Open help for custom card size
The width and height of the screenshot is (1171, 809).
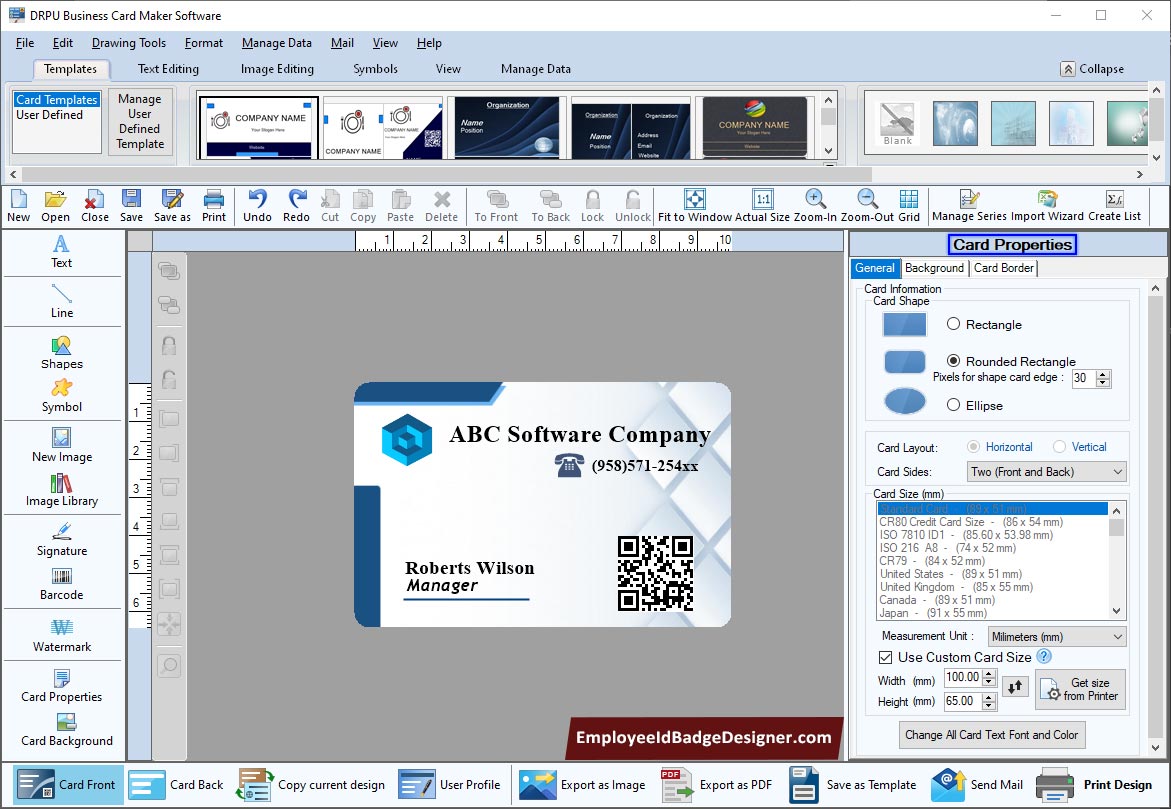tap(1044, 657)
